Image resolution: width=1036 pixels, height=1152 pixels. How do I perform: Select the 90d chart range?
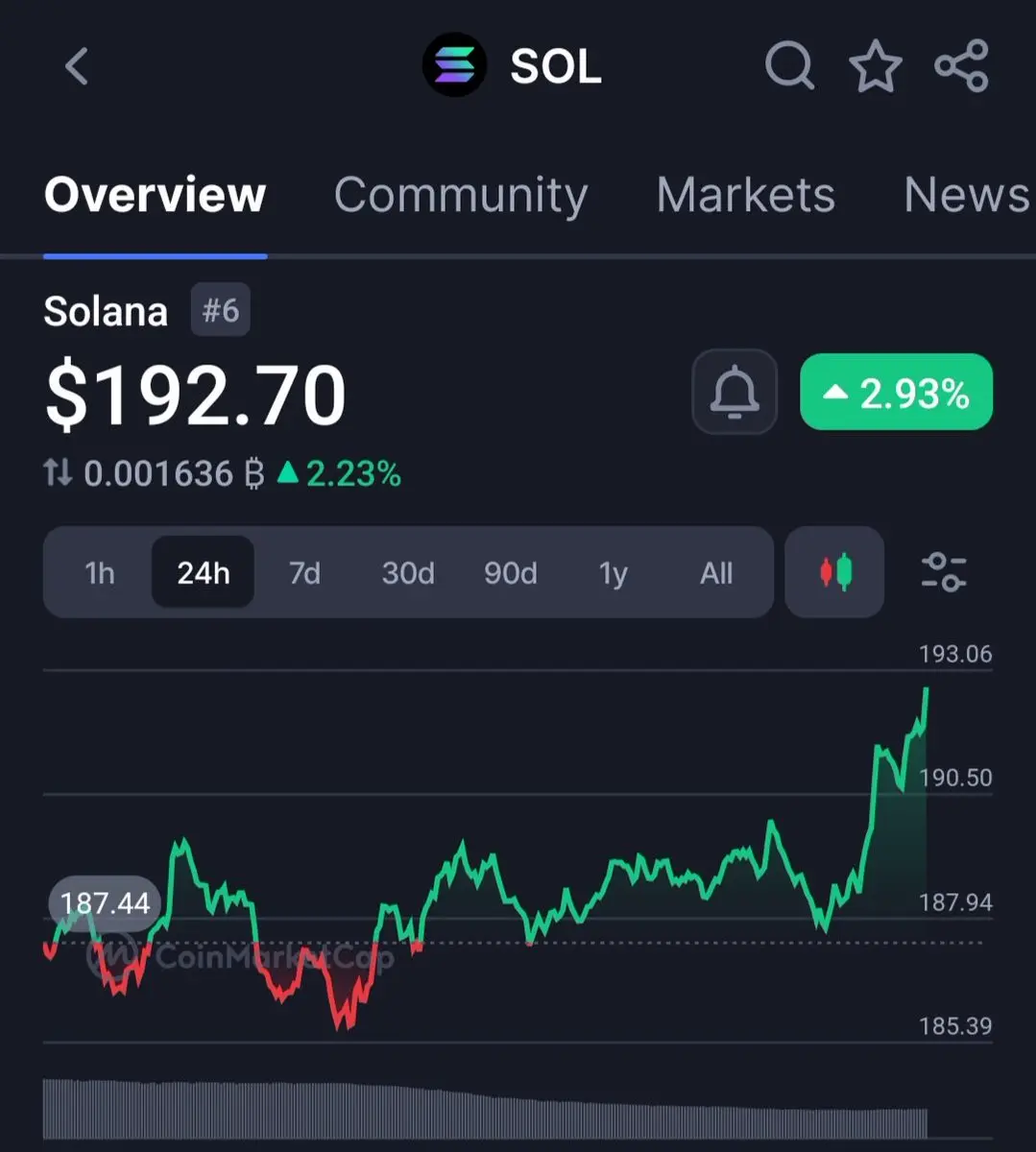(x=511, y=573)
